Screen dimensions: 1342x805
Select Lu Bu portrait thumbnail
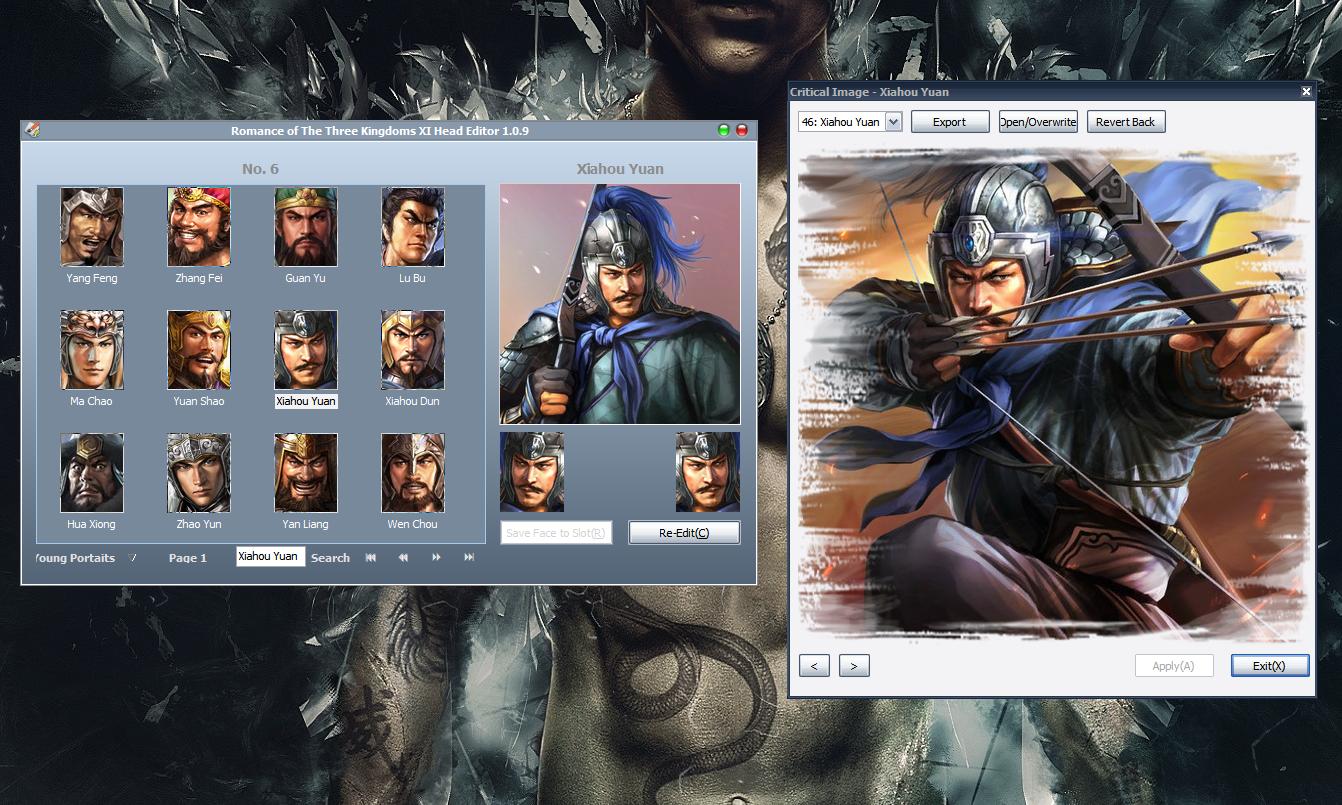413,227
